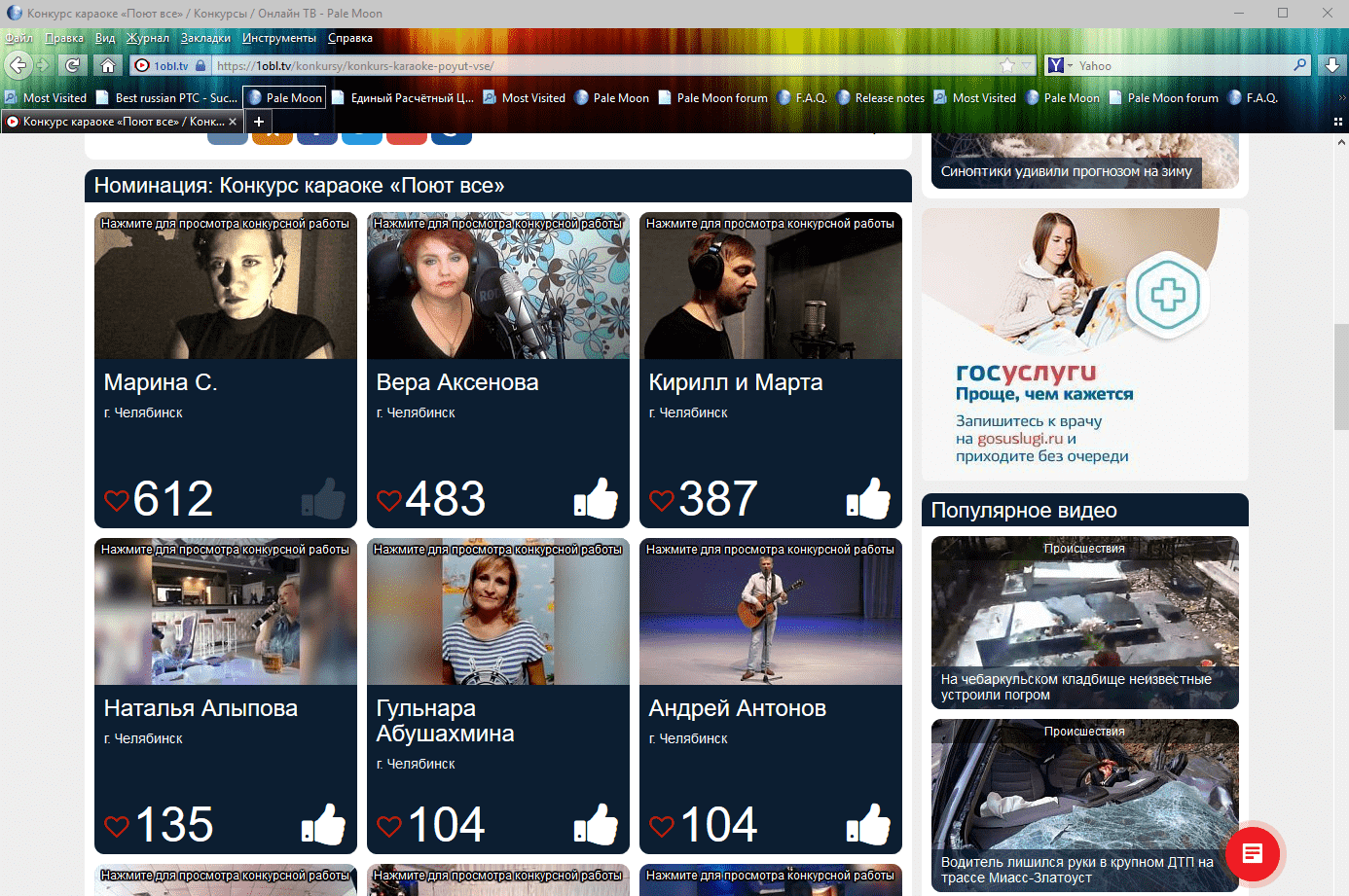This screenshot has height=896, width=1349.
Task: Click the vertical page scrollbar thumb
Action: pyautogui.click(x=1341, y=376)
